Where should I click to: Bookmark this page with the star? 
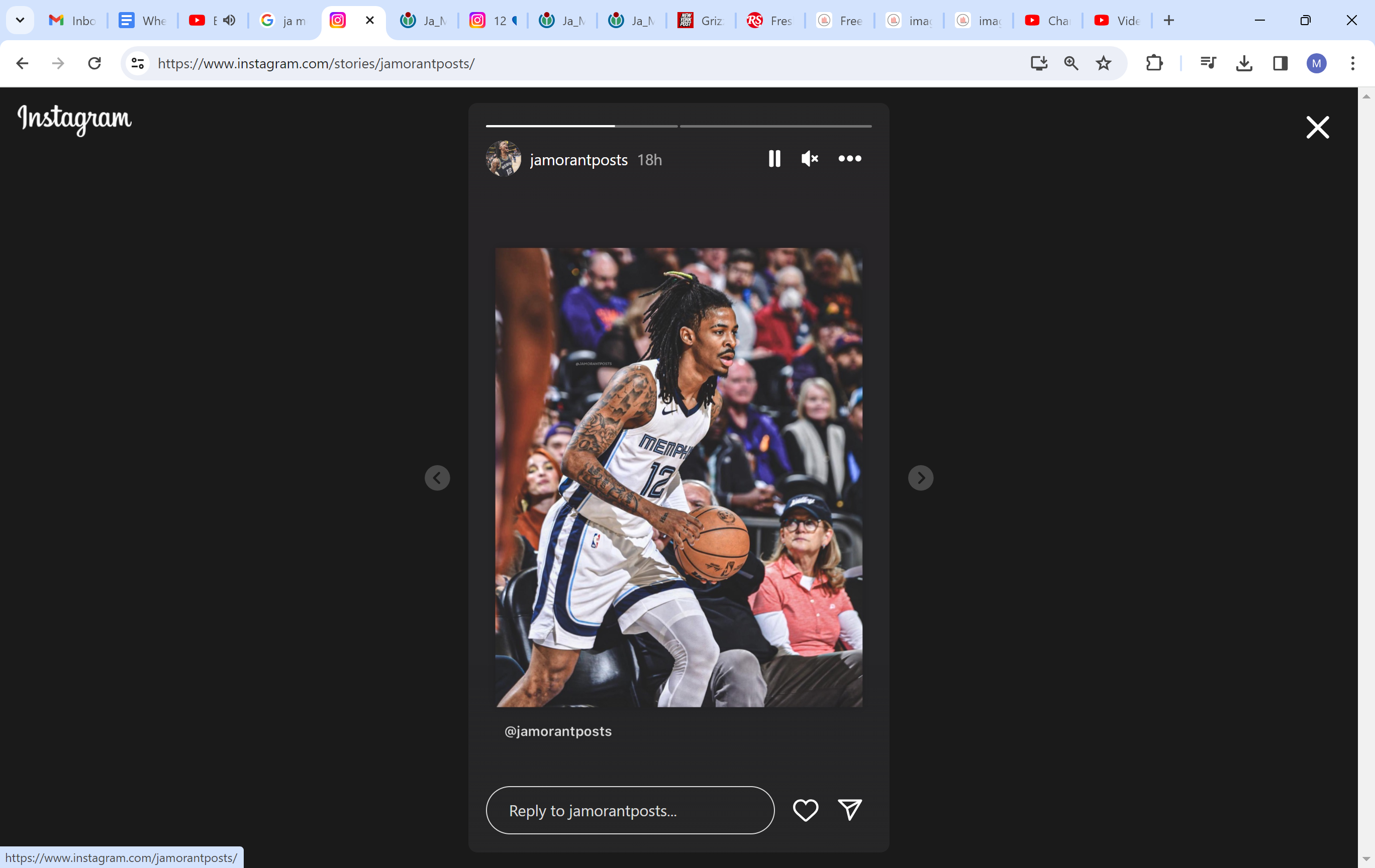coord(1104,63)
